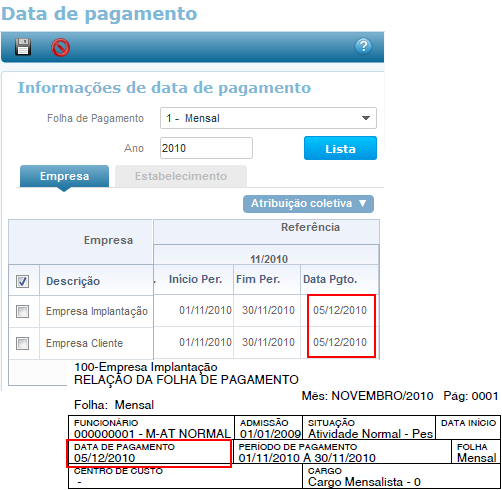Select Data Pgto. cell for Empresa Cliente
This screenshot has height=490, width=502.
pyautogui.click(x=340, y=342)
